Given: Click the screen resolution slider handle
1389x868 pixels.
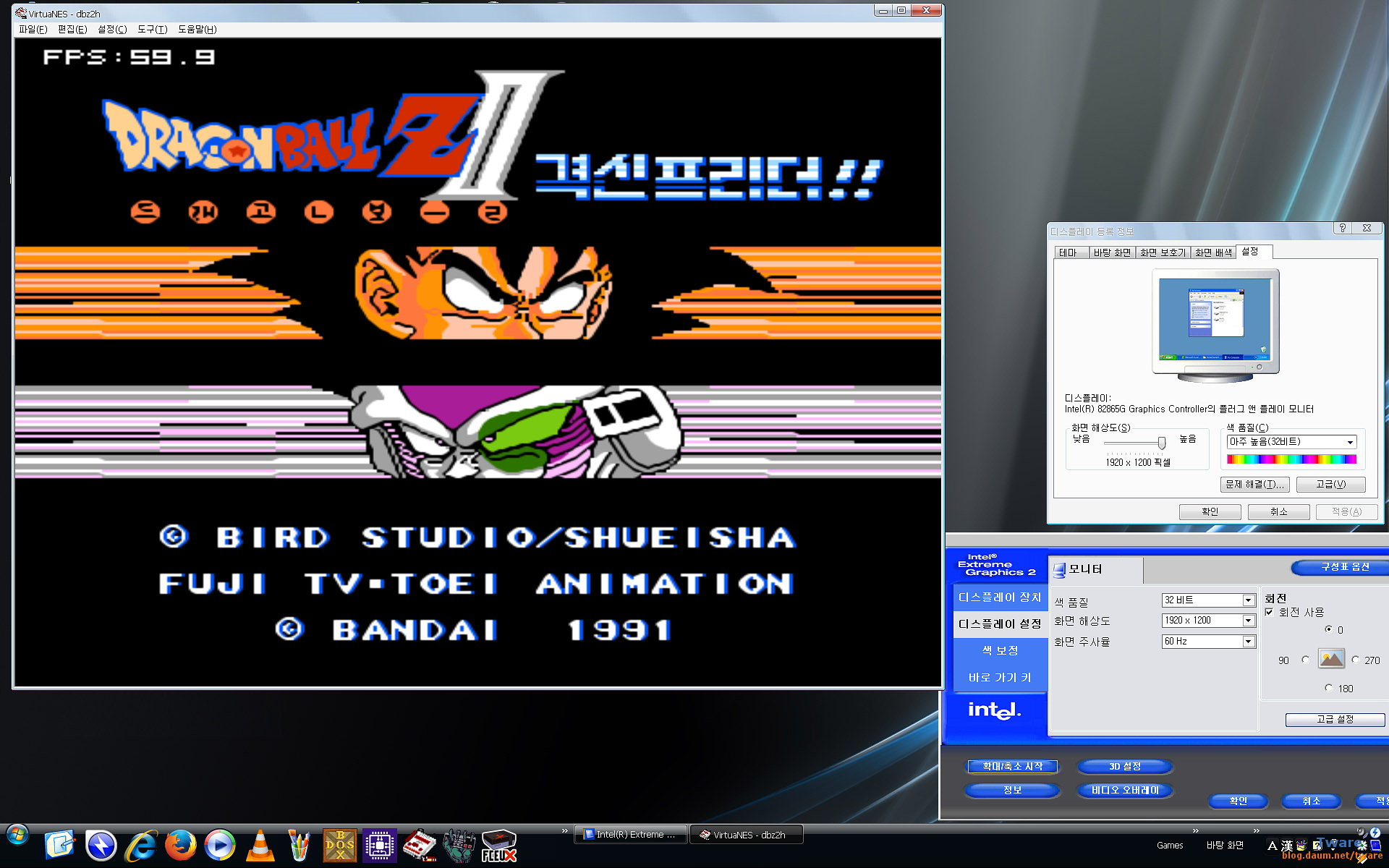Looking at the screenshot, I should (x=1162, y=442).
